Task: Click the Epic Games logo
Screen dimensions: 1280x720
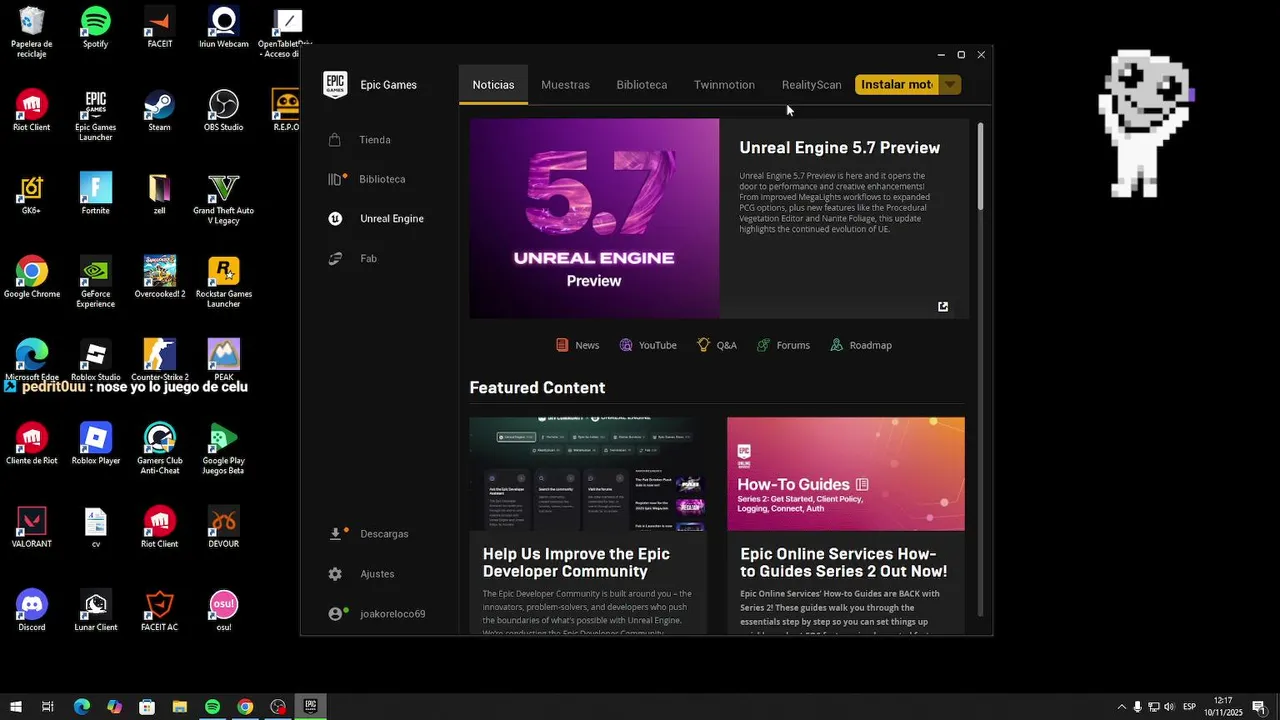Action: pos(335,85)
